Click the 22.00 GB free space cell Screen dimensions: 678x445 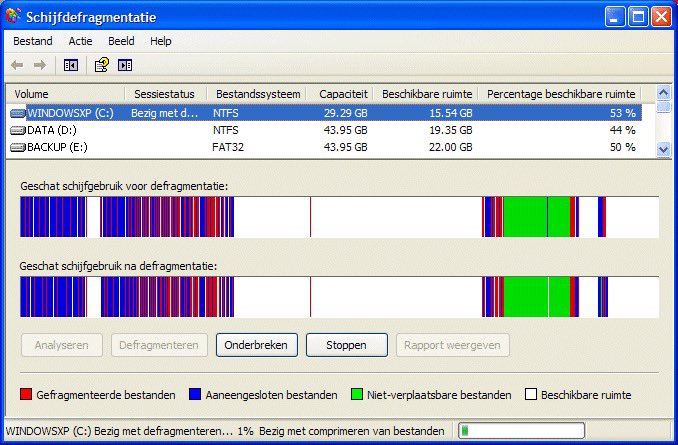[x=451, y=147]
